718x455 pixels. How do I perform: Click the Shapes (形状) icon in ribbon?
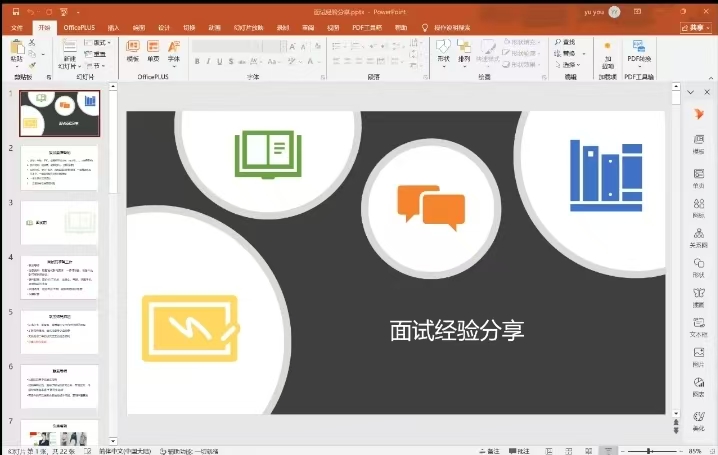pyautogui.click(x=443, y=51)
